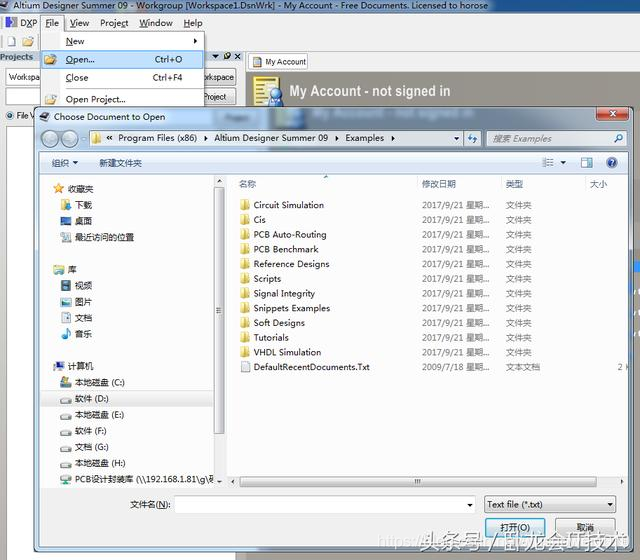
Task: Expand the New submenu
Action: 122,41
